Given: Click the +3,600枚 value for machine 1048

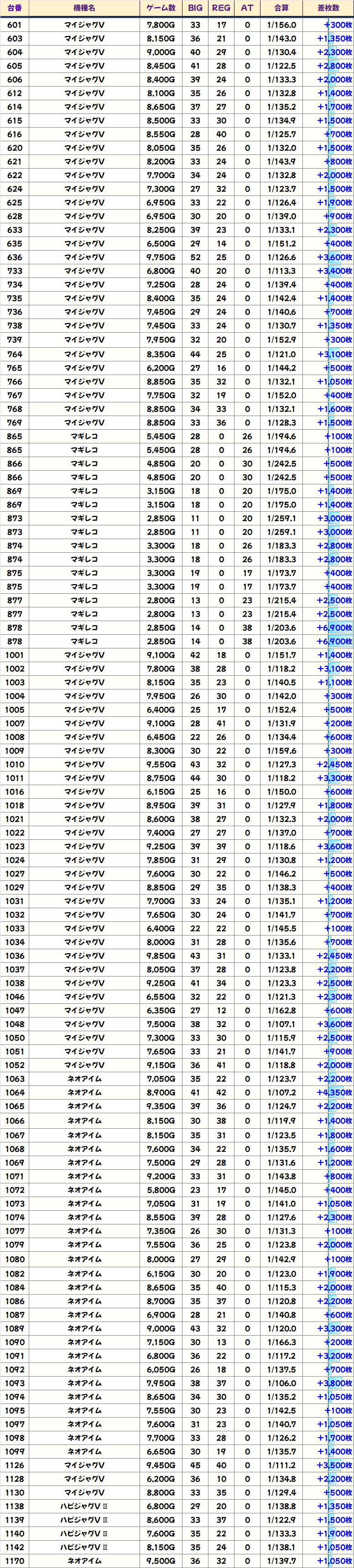Looking at the screenshot, I should click(x=334, y=1024).
